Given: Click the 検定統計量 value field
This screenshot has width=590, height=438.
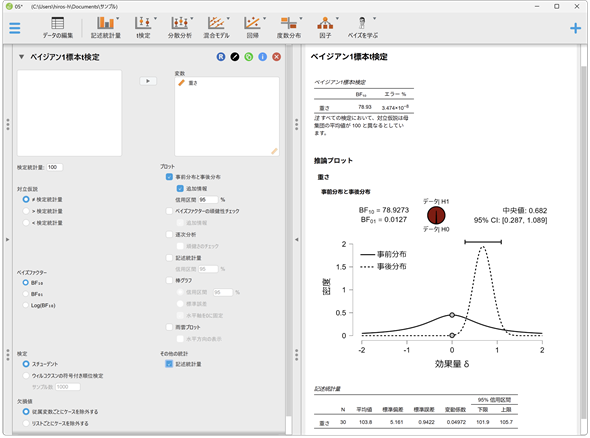Looking at the screenshot, I should click(55, 167).
